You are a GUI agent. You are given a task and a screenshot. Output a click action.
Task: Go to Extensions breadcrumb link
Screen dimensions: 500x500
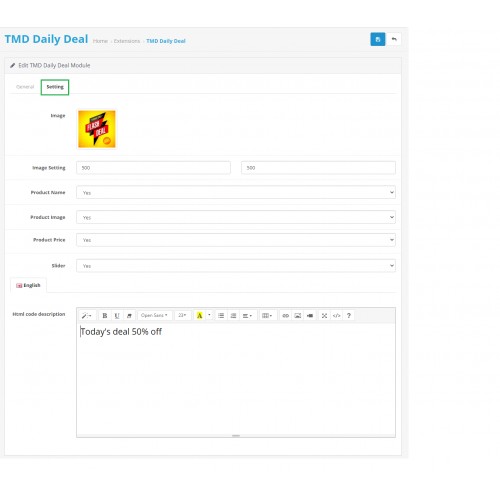click(x=127, y=41)
